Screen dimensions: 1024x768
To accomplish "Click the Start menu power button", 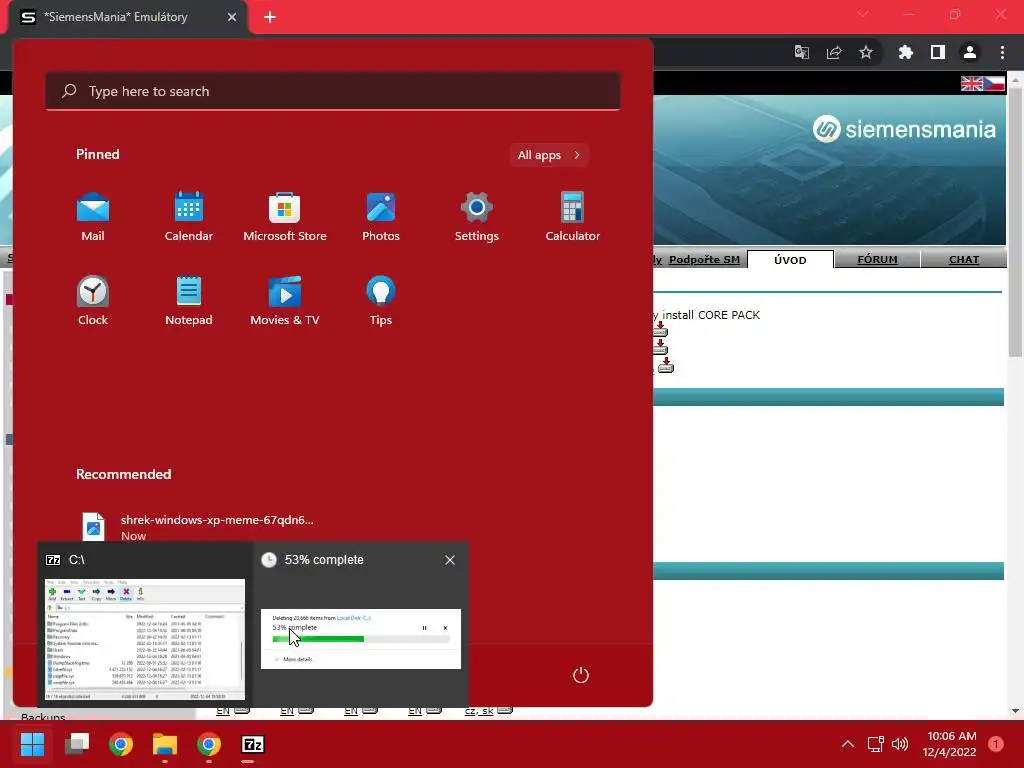I will 581,675.
